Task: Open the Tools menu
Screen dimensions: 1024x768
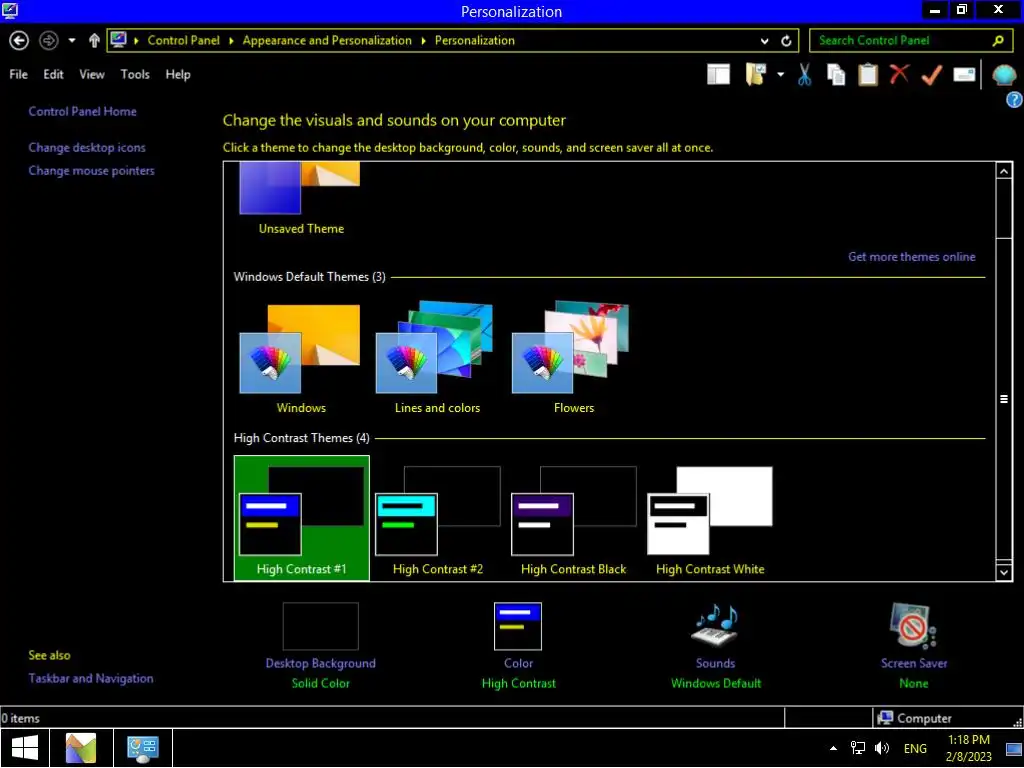Action: [x=135, y=74]
